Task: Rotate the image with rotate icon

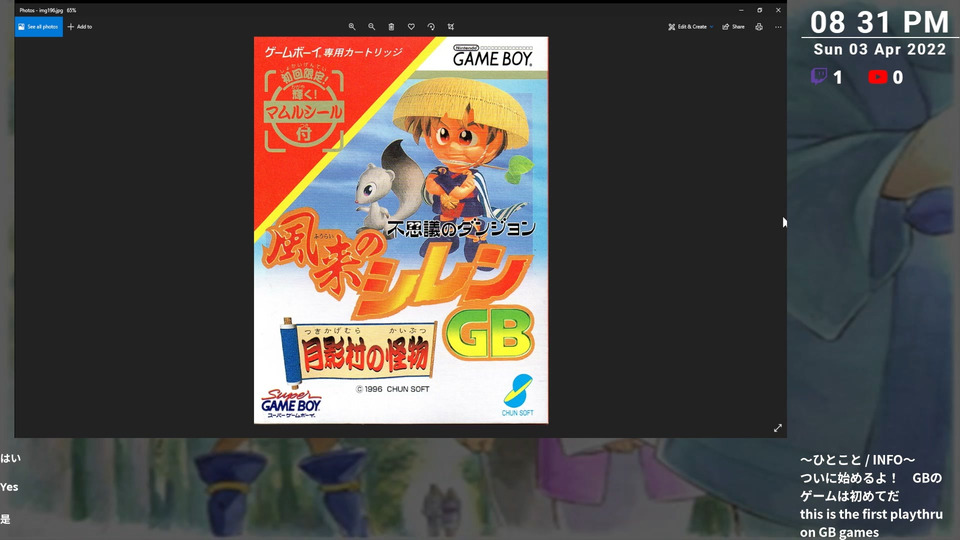Action: [x=431, y=27]
